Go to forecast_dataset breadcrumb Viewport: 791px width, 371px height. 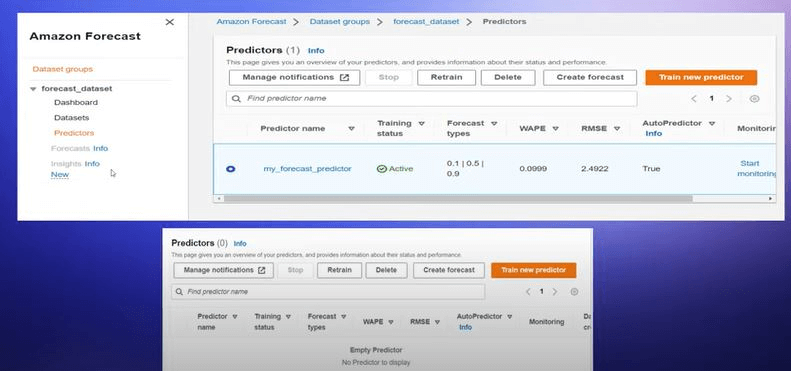[x=426, y=22]
